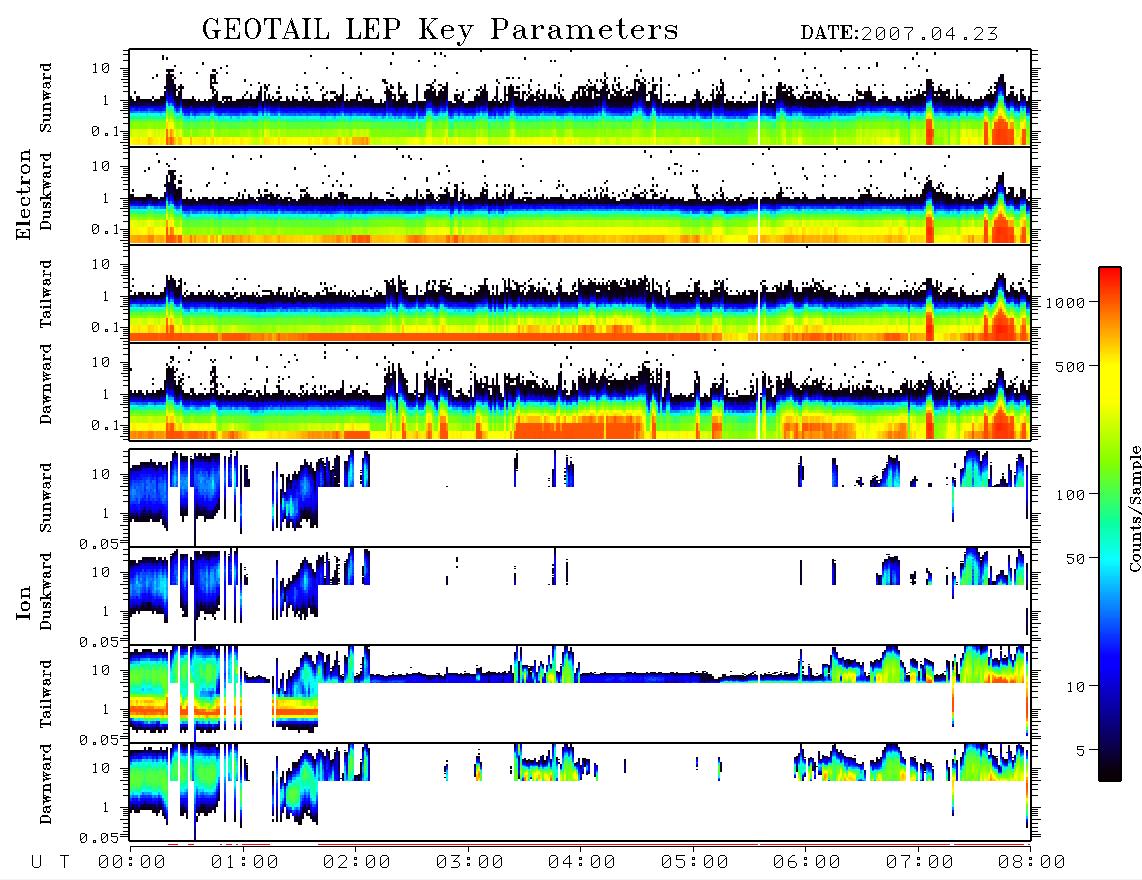Click the "0.05" tick of Ion Dawnward panel
The height and width of the screenshot is (880, 1142).
click(100, 838)
